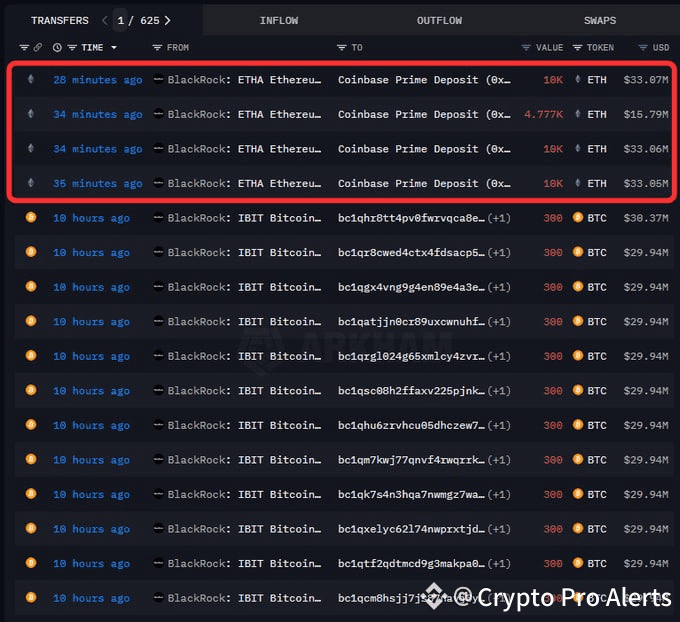Go to previous transfers page arrow
Viewport: 680px width, 622px height.
105,20
